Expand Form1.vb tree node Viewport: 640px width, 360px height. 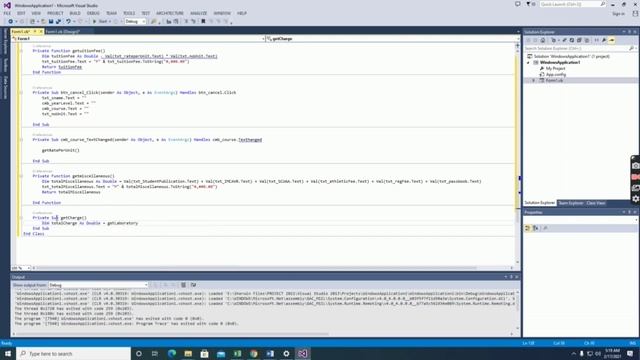533,80
